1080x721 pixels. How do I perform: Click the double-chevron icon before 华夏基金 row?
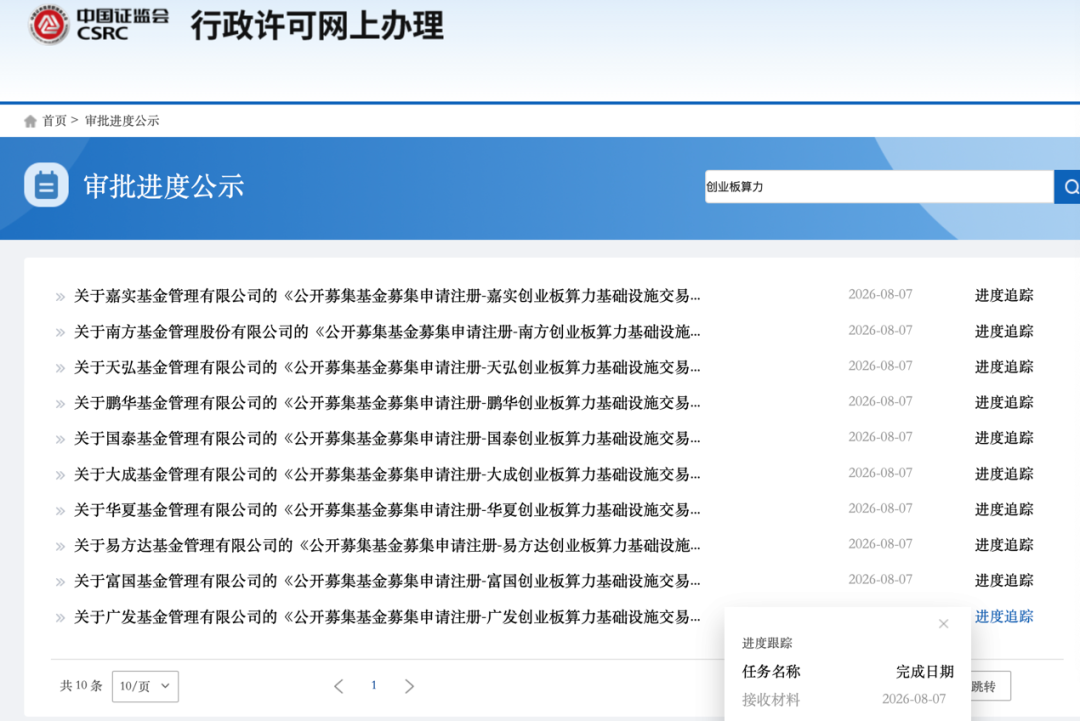pyautogui.click(x=61, y=511)
